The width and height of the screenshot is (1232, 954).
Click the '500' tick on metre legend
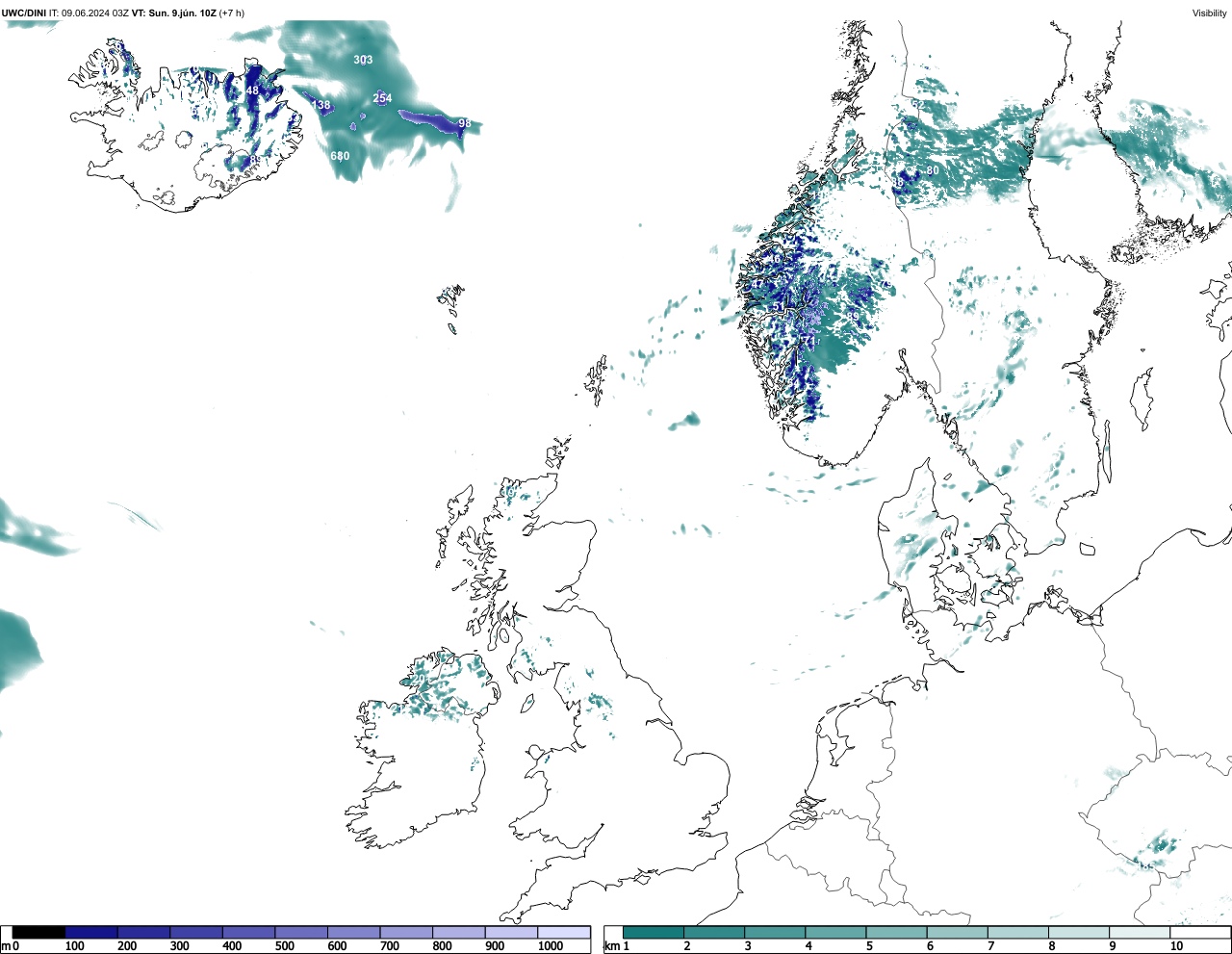284,947
